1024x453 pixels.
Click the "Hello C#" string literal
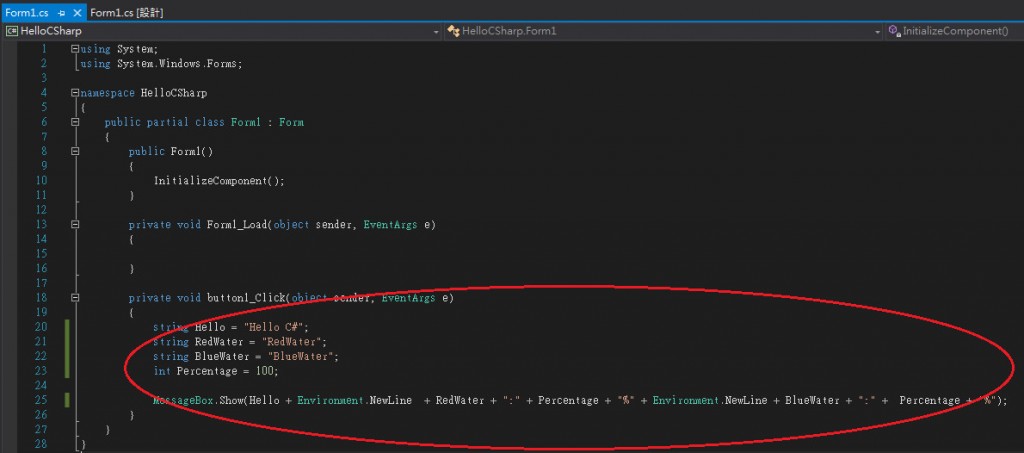275,327
